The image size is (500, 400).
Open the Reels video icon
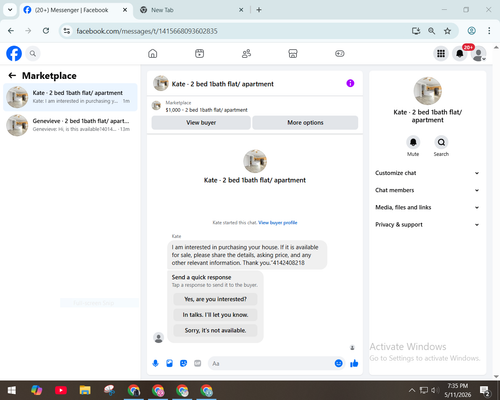(x=199, y=53)
